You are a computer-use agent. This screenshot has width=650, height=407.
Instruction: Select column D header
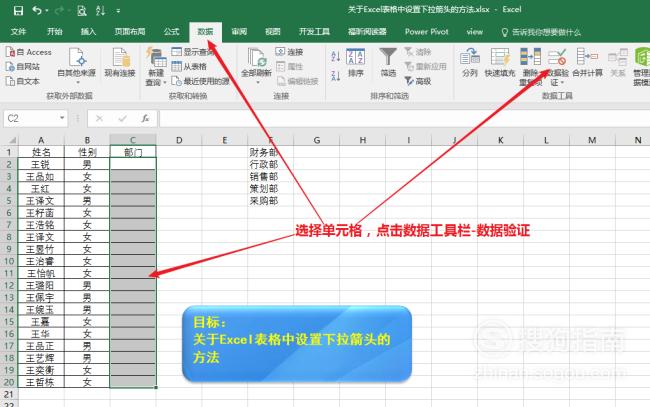click(x=179, y=140)
